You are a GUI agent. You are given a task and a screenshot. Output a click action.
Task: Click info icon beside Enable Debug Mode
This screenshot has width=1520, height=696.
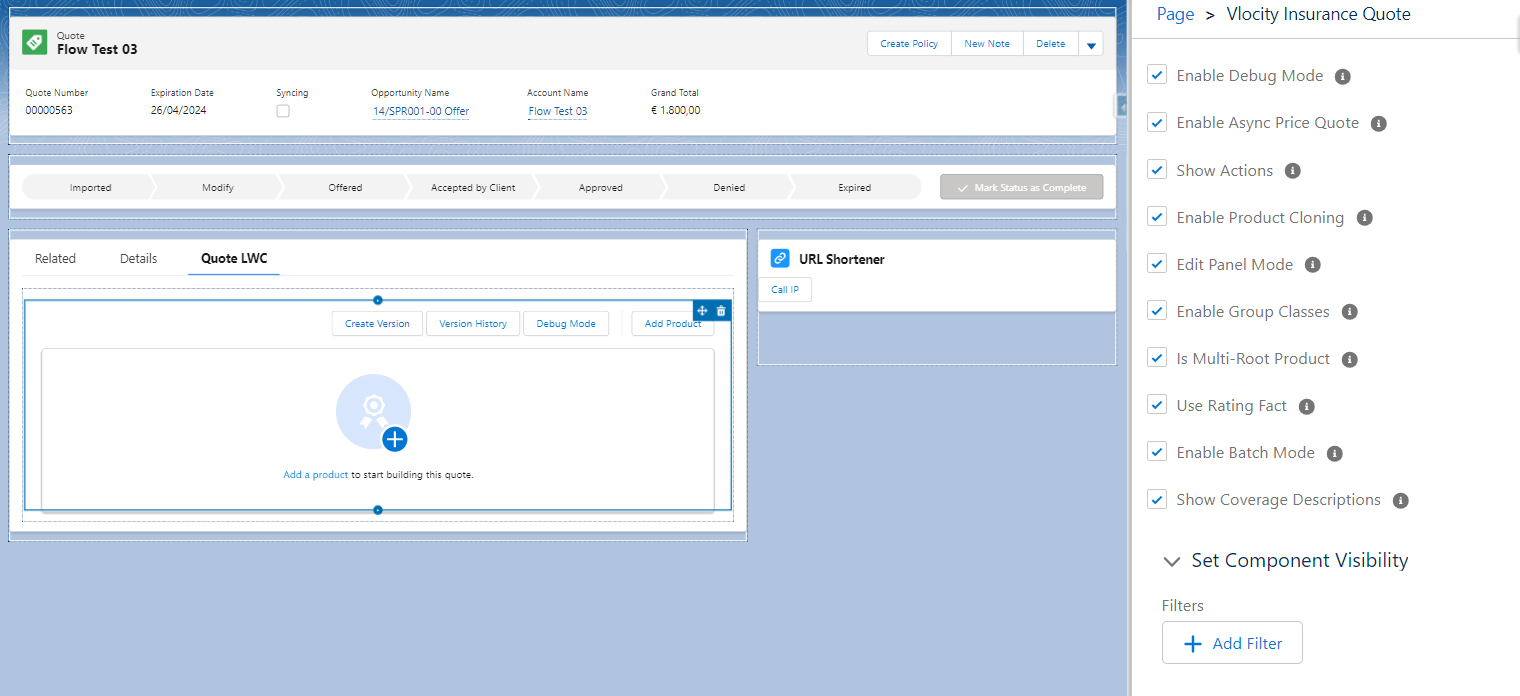click(x=1343, y=76)
